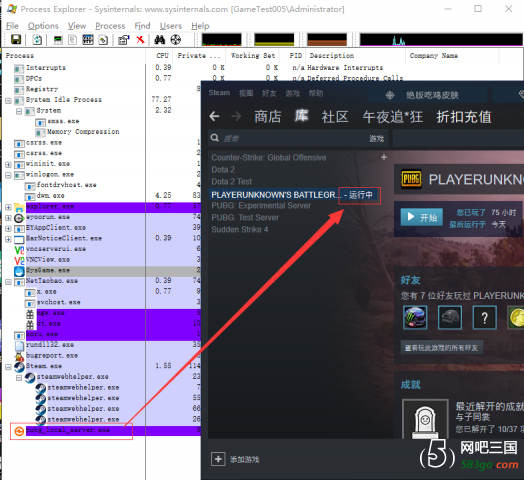Open the Find menu

[x=142, y=26]
